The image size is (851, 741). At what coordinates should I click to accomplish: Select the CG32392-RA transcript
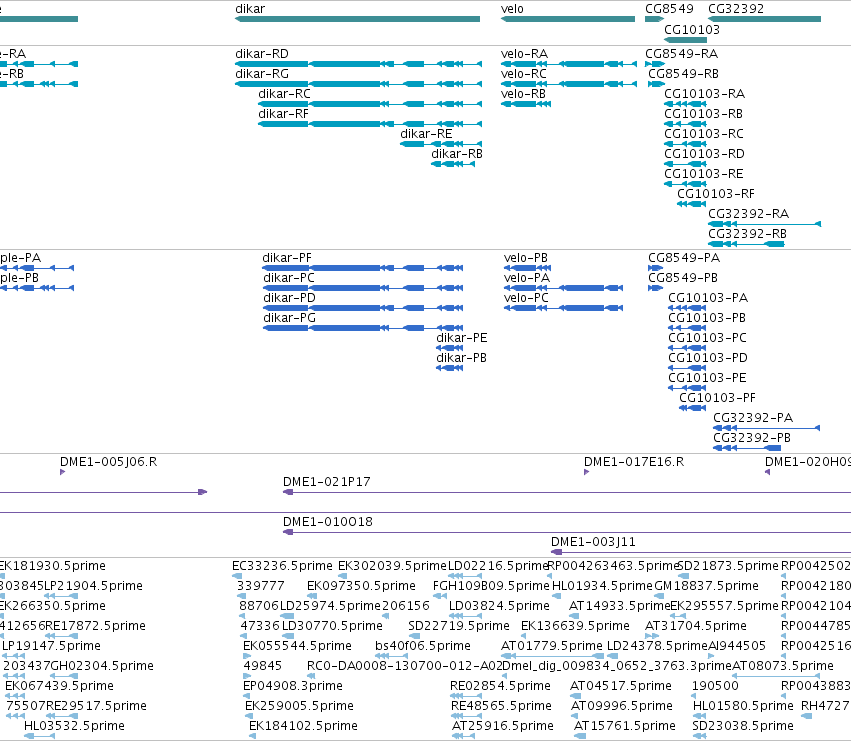(x=765, y=224)
